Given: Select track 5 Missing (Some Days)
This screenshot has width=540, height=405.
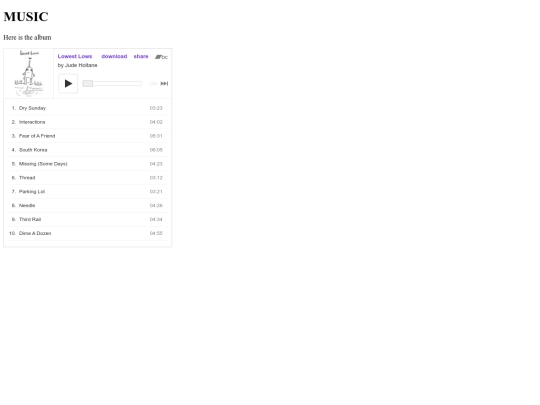Looking at the screenshot, I should (x=88, y=164).
